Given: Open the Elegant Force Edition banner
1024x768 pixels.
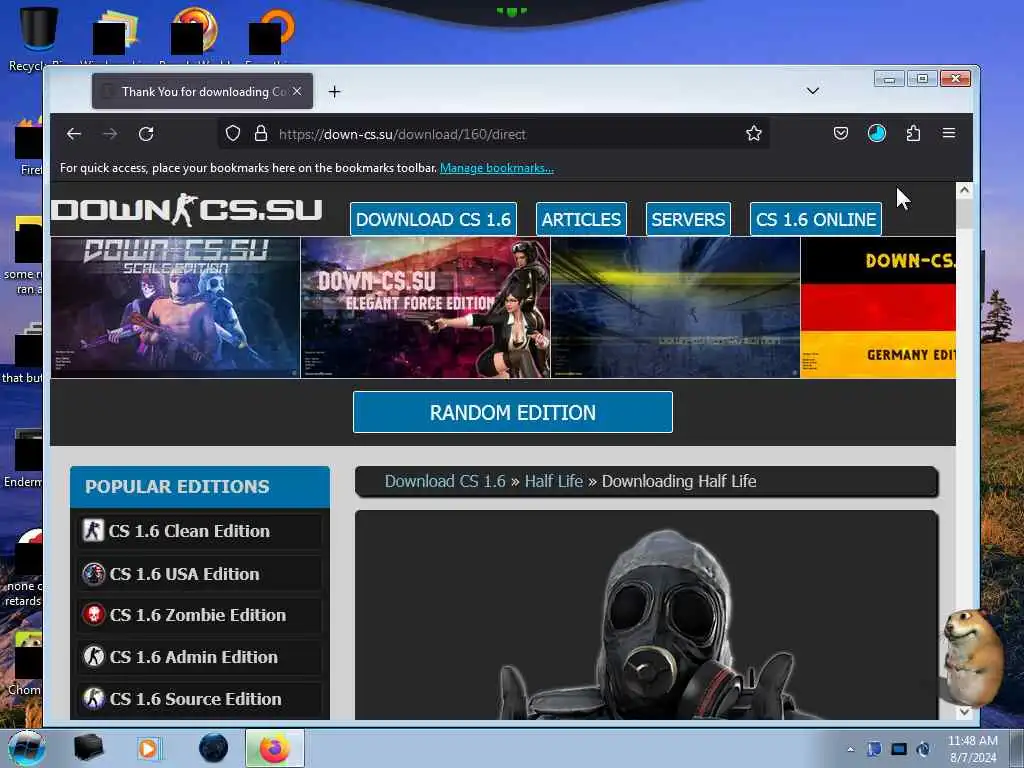Looking at the screenshot, I should pyautogui.click(x=425, y=308).
